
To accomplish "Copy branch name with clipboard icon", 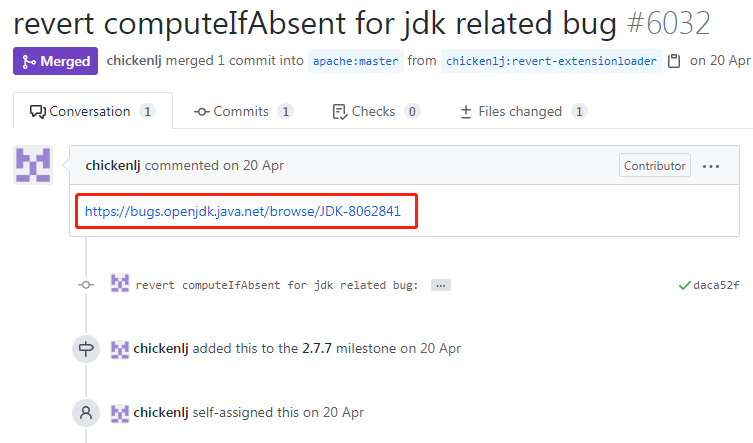I will tap(674, 61).
